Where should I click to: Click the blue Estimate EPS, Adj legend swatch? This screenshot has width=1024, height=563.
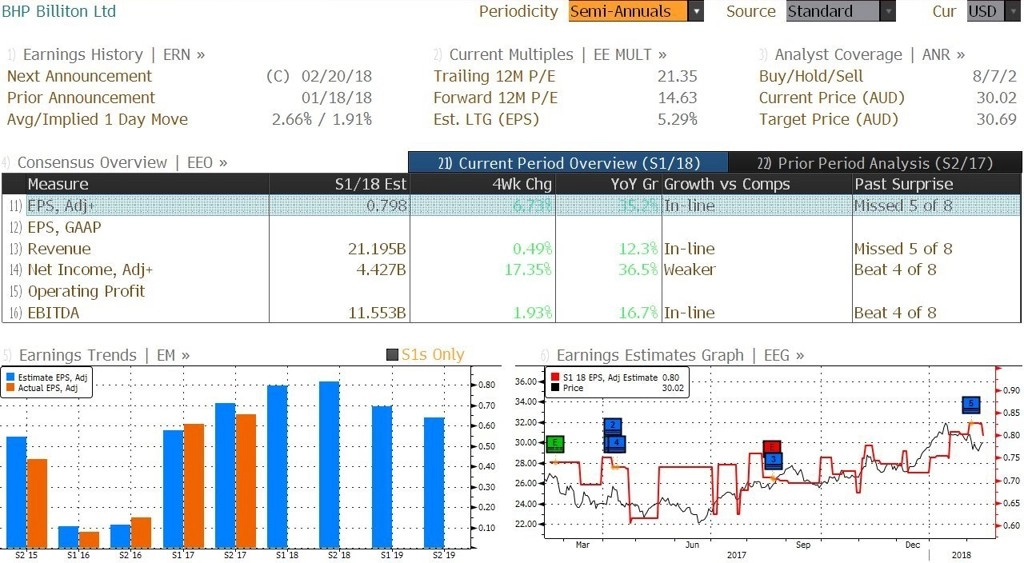[x=10, y=378]
